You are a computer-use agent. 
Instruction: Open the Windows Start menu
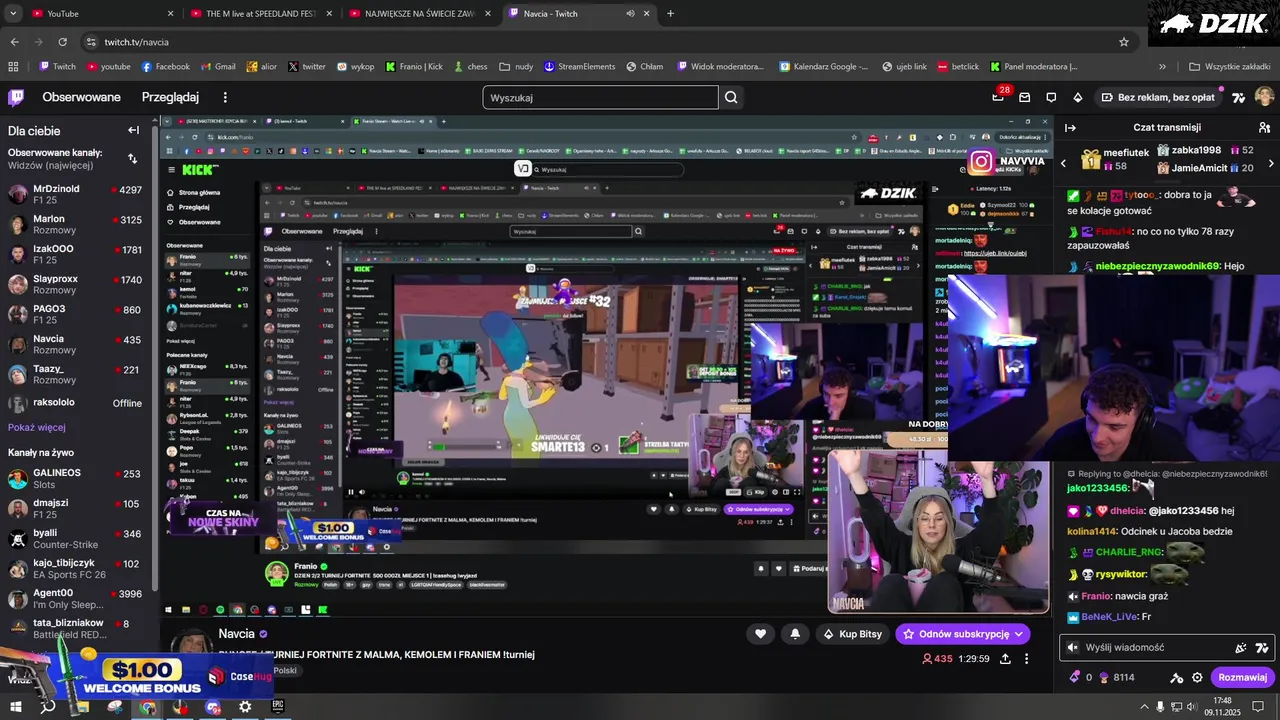(14, 706)
